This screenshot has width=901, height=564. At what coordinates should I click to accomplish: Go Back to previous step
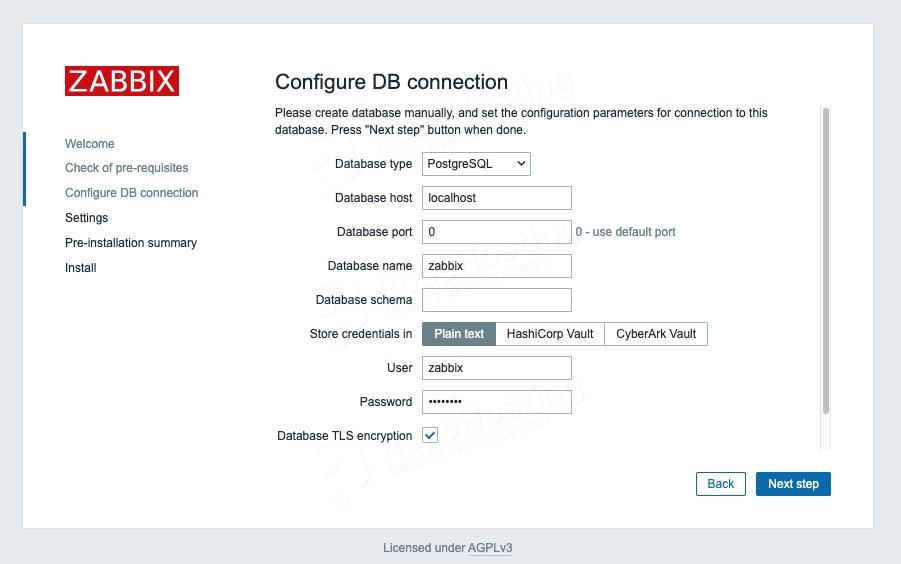(x=721, y=484)
